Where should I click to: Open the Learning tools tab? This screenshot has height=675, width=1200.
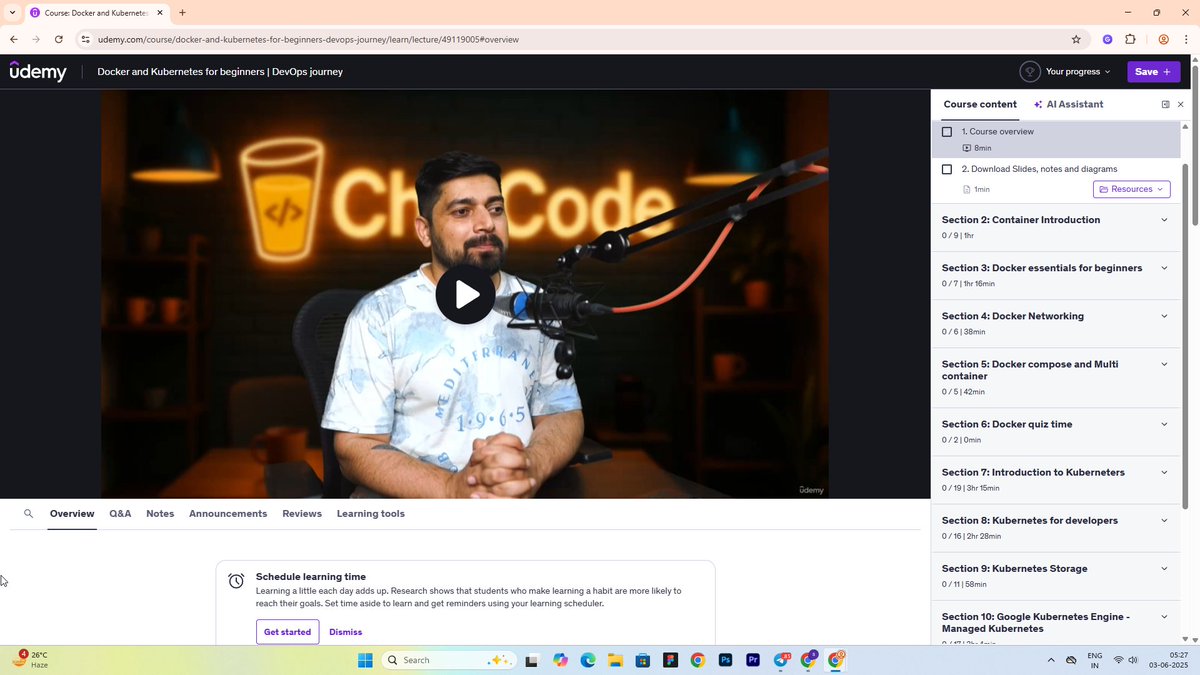(371, 514)
